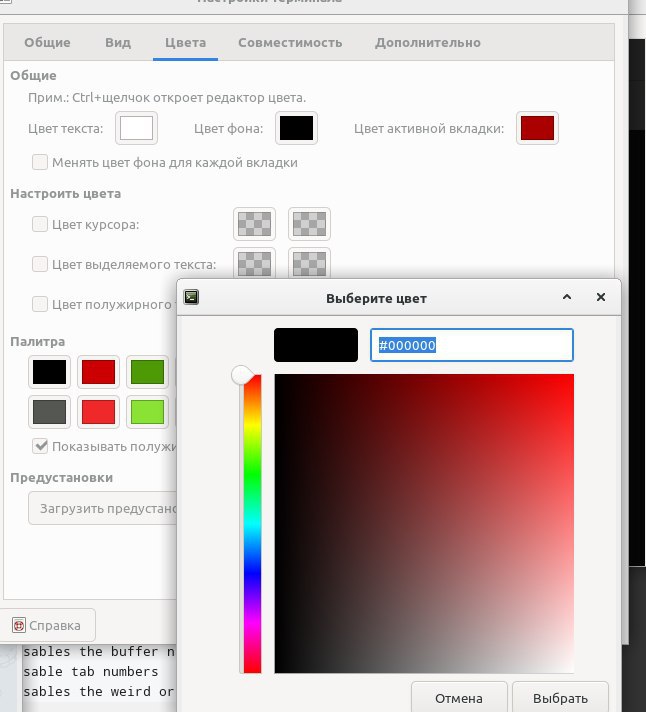Click terminal icon in color dialog titlebar

(191, 297)
